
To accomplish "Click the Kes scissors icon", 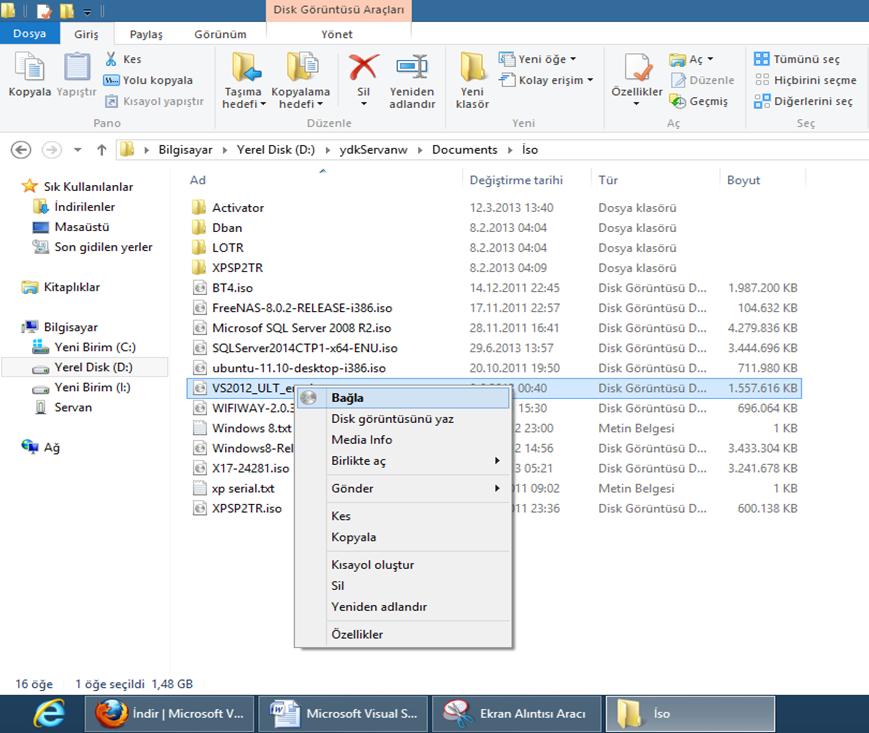I will pos(111,59).
